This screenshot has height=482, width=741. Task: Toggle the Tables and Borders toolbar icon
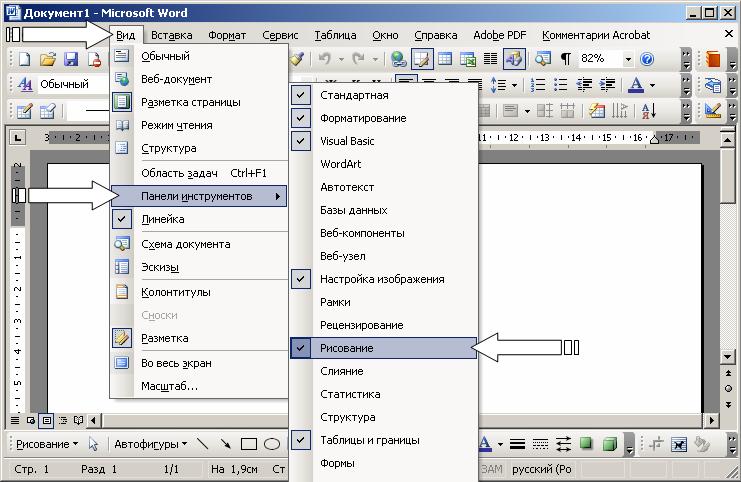click(422, 59)
